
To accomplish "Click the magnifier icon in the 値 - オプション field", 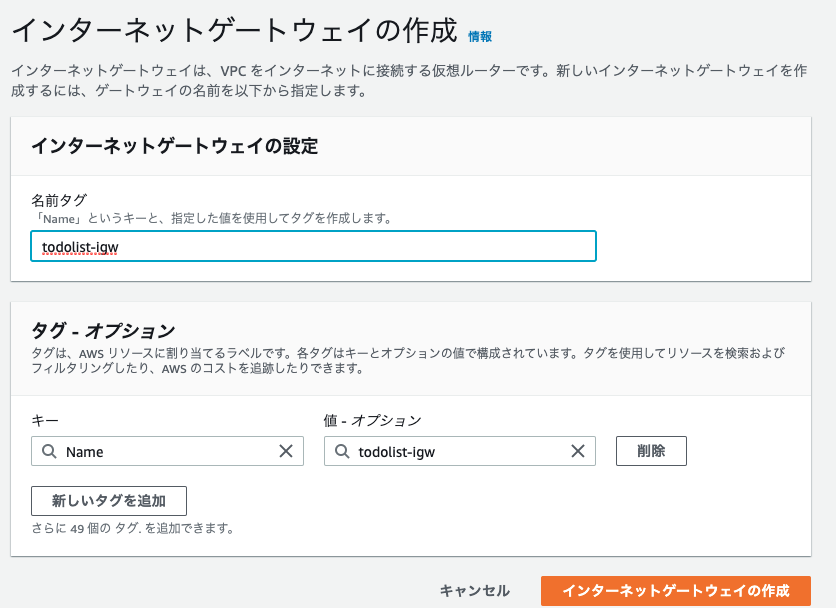I will click(x=342, y=451).
